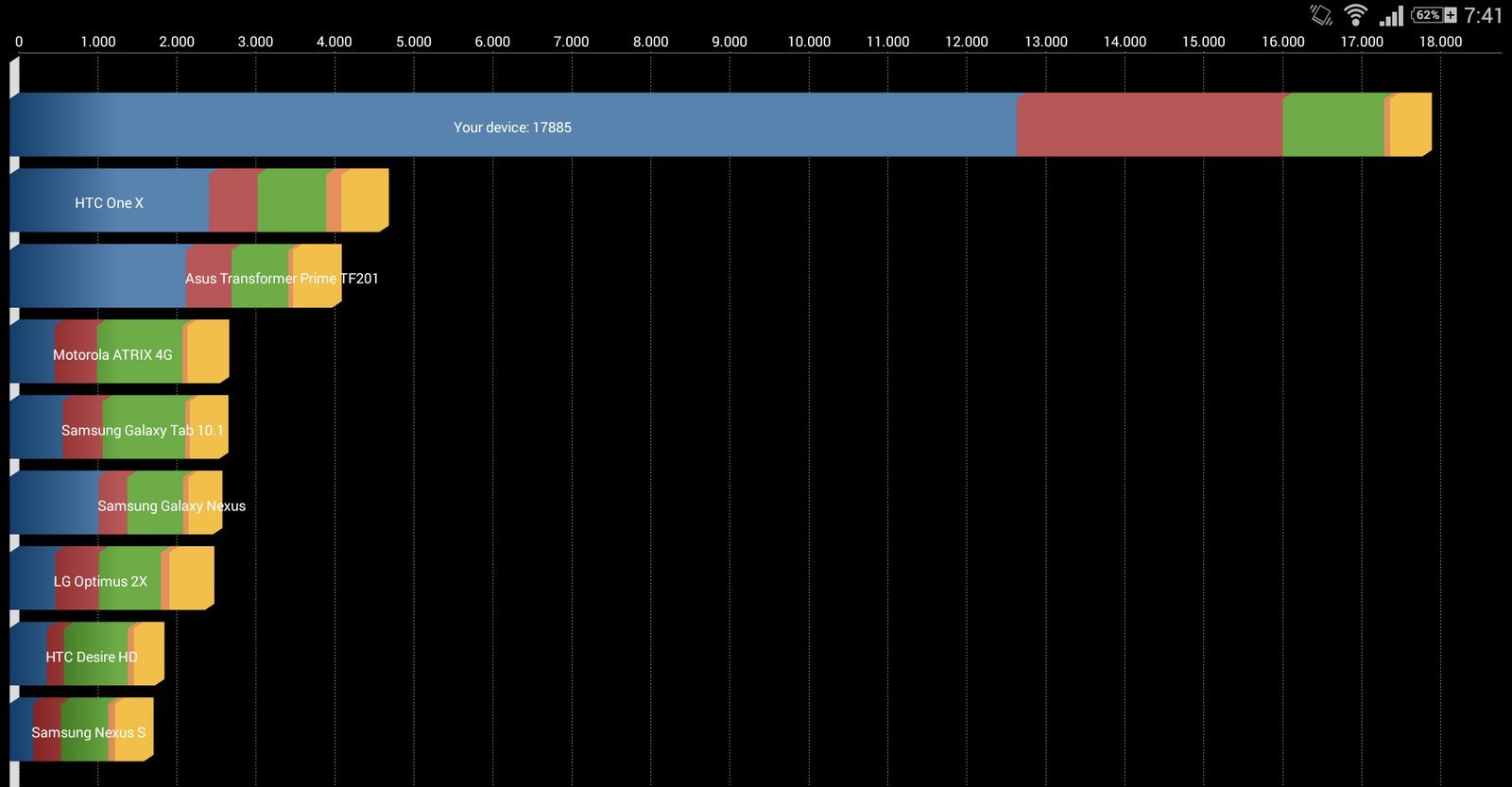This screenshot has width=1512, height=787.
Task: Click the 1.000 axis tick label
Action: 97,42
